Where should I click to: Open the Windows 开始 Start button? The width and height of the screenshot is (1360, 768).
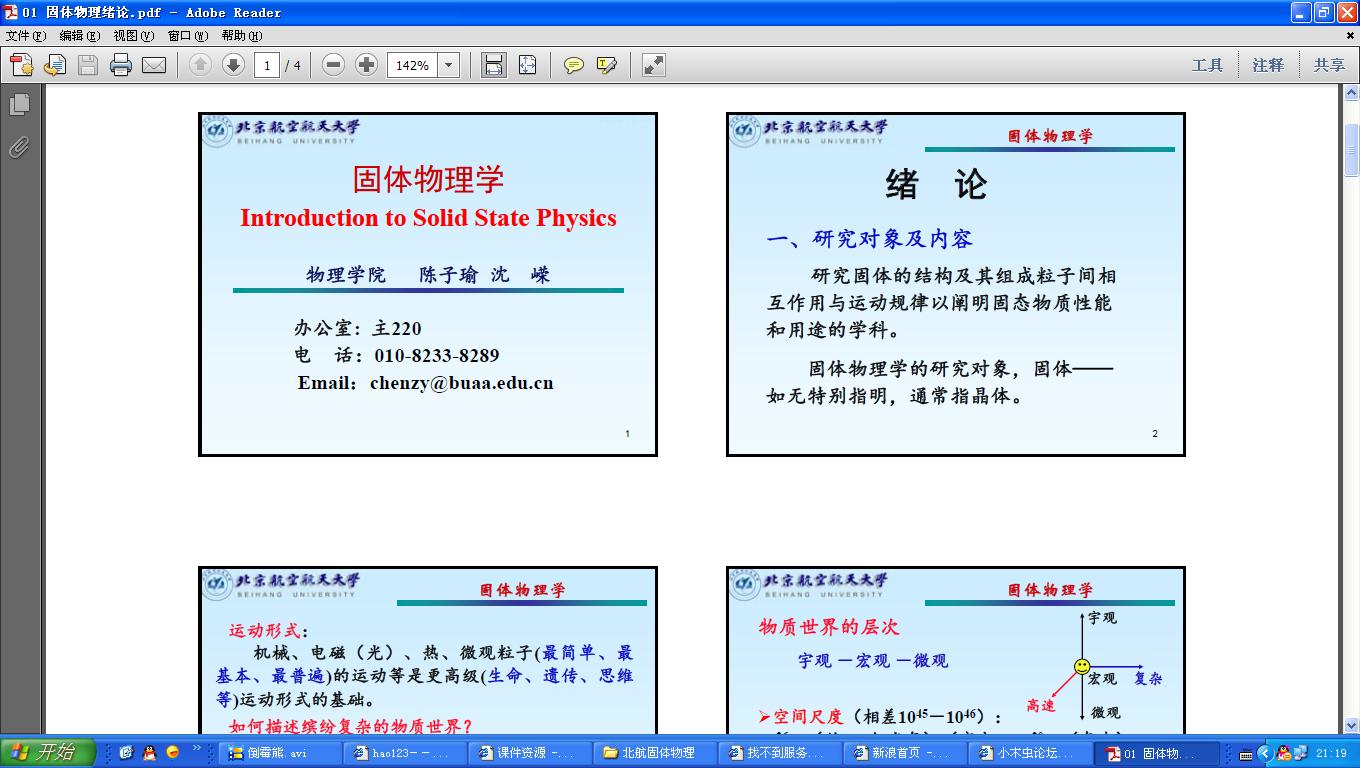point(48,752)
